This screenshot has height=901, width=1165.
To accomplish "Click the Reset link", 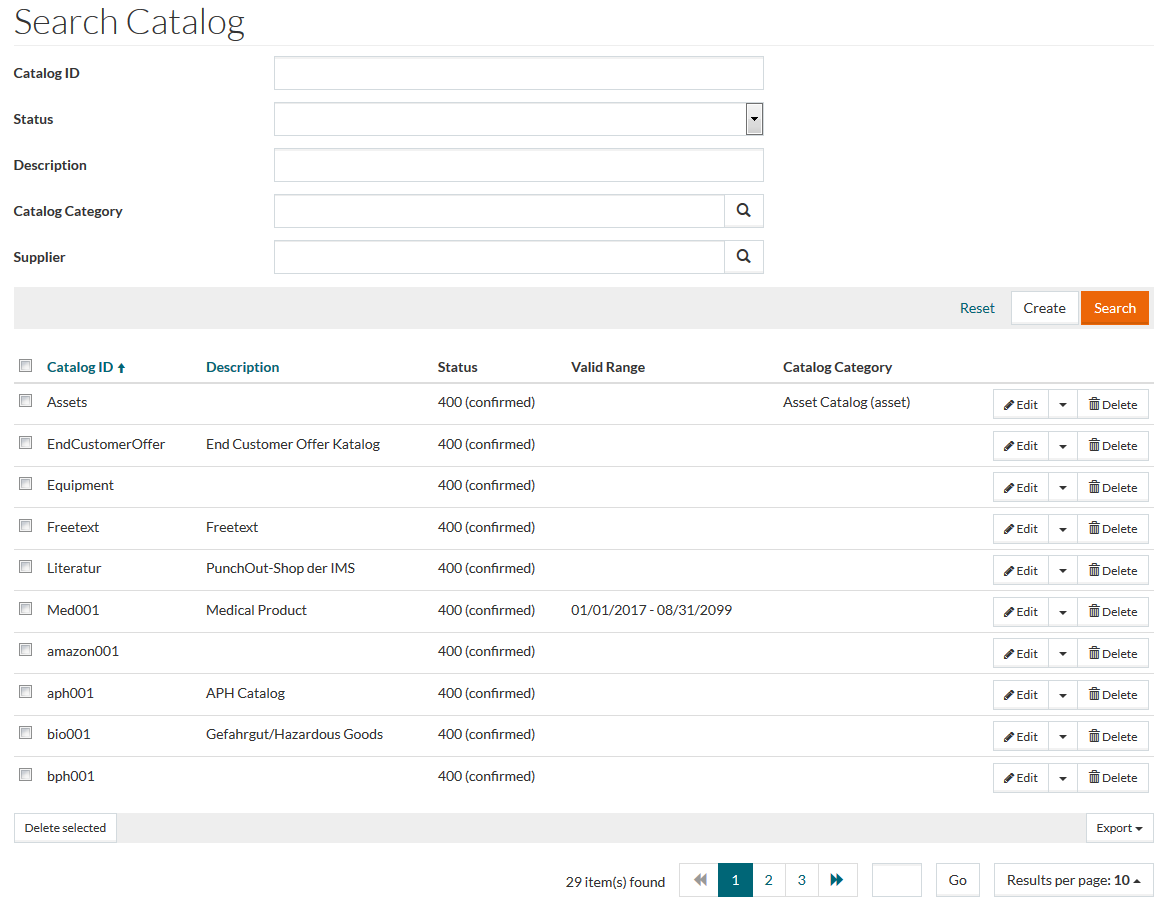I will 977,308.
